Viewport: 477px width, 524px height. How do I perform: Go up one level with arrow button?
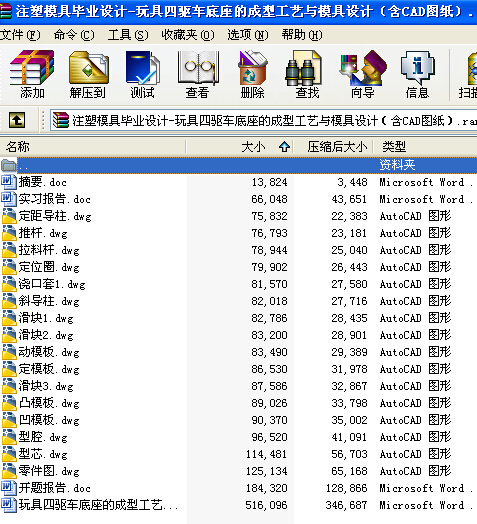tap(17, 120)
